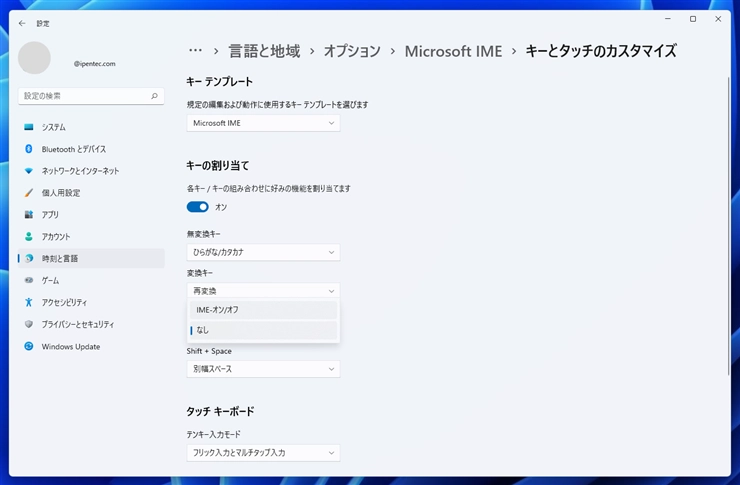Open プライバシーとセキュリティ page
This screenshot has width=740, height=485.
click(x=91, y=324)
